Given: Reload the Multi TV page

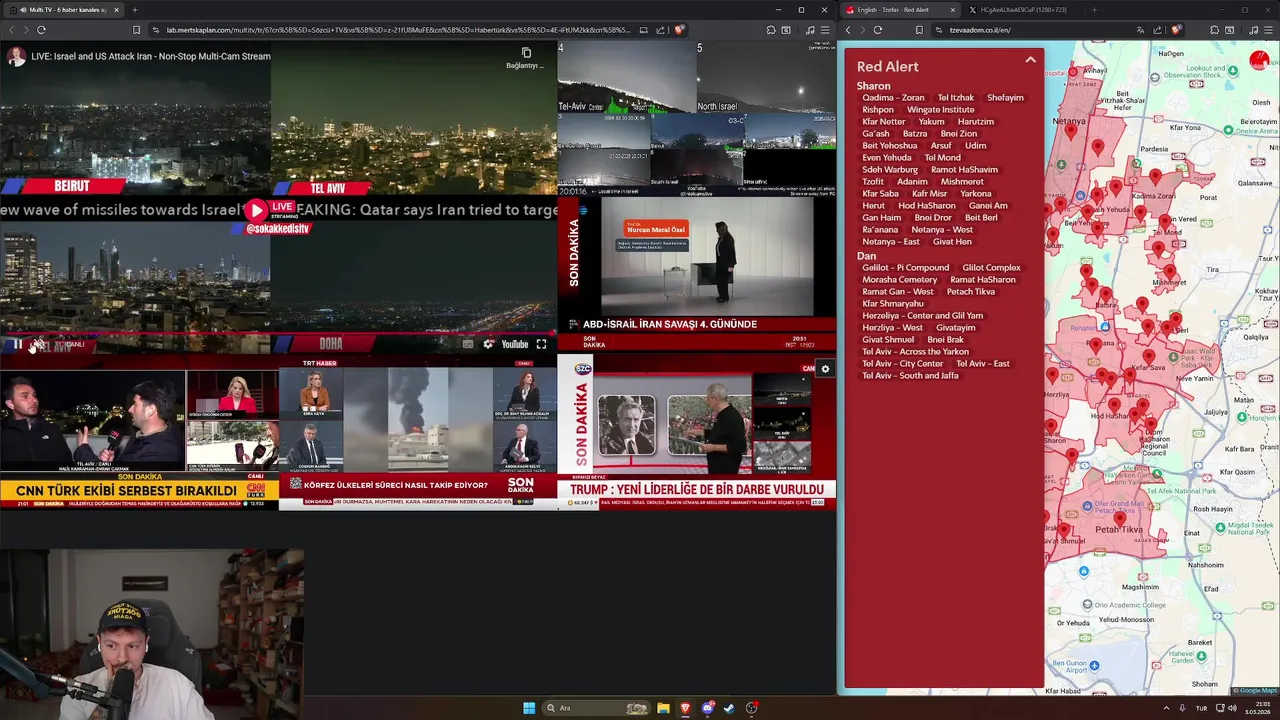Looking at the screenshot, I should (41, 30).
